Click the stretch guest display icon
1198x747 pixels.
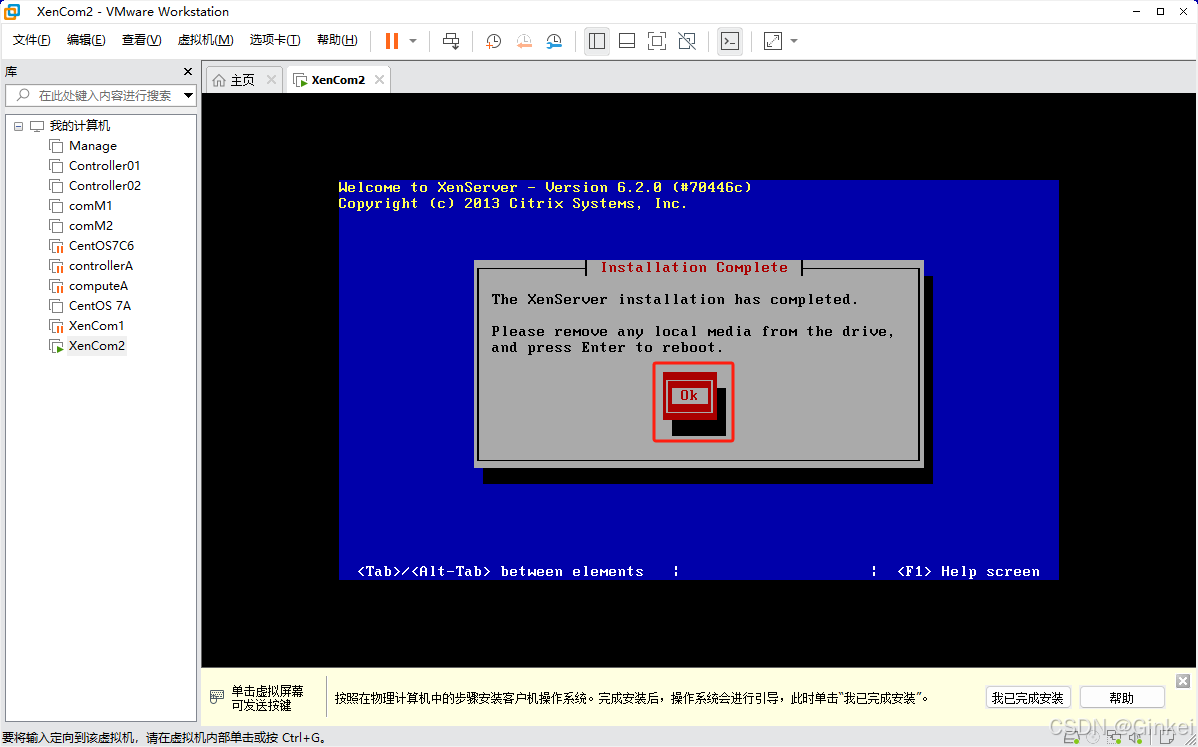tap(773, 41)
